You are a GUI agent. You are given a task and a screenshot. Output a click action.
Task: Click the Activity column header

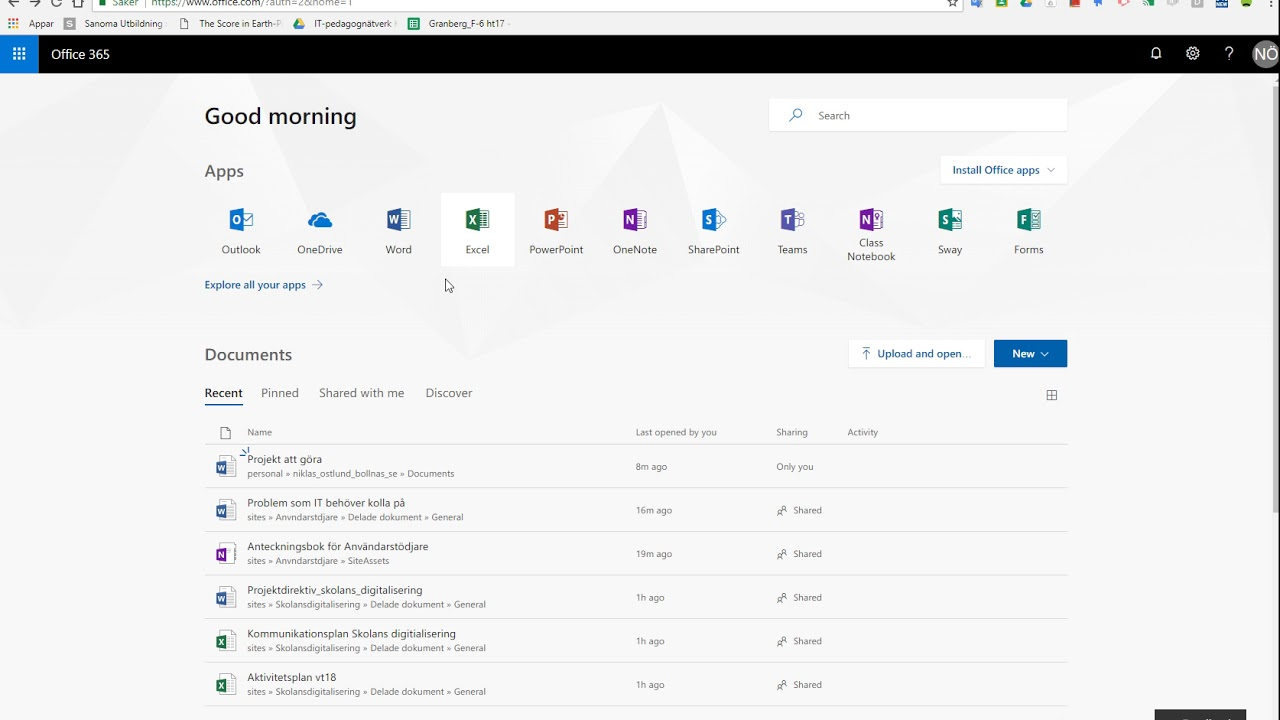pos(863,432)
